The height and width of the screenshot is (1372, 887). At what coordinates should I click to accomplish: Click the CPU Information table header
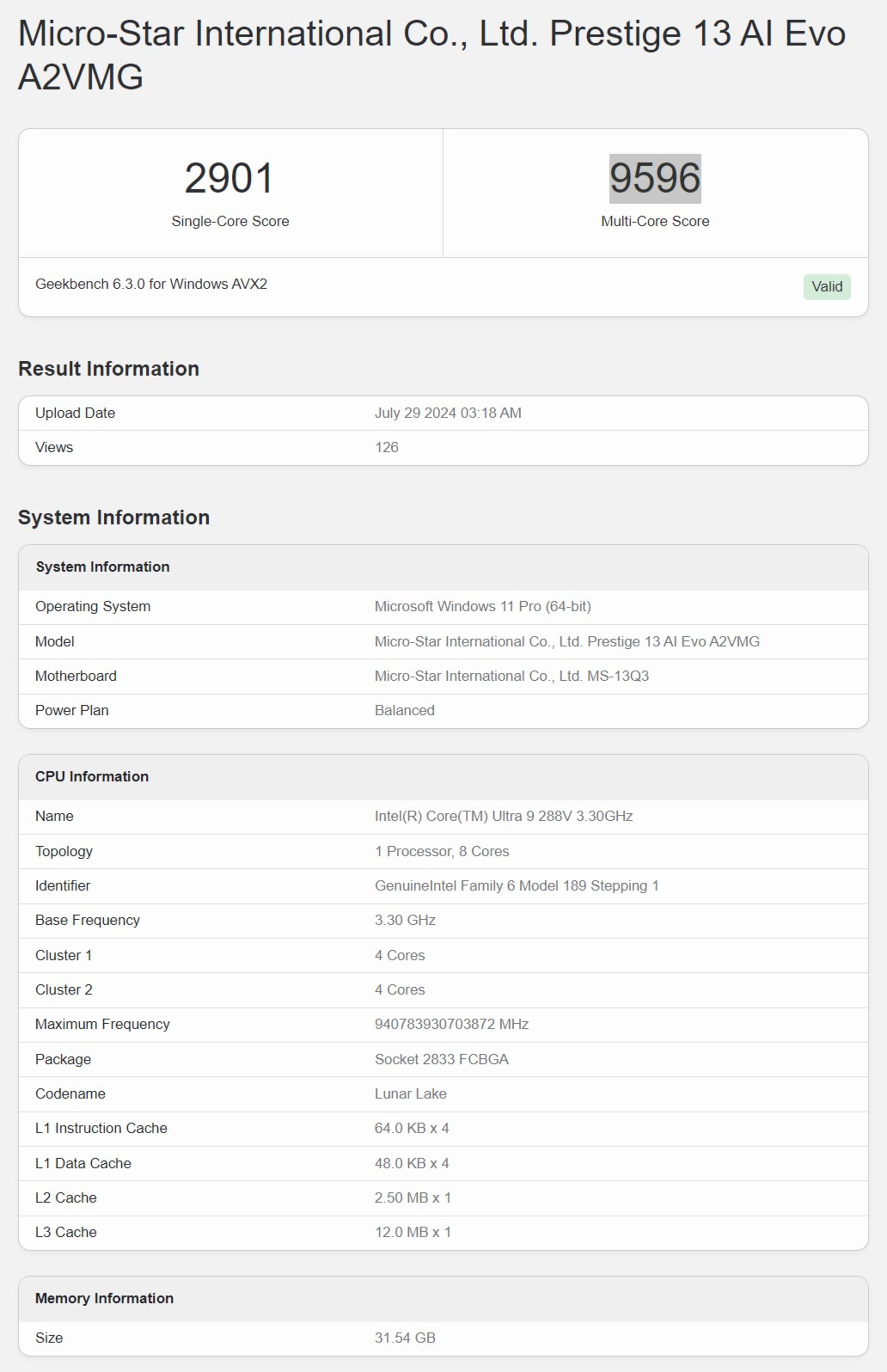(x=92, y=776)
